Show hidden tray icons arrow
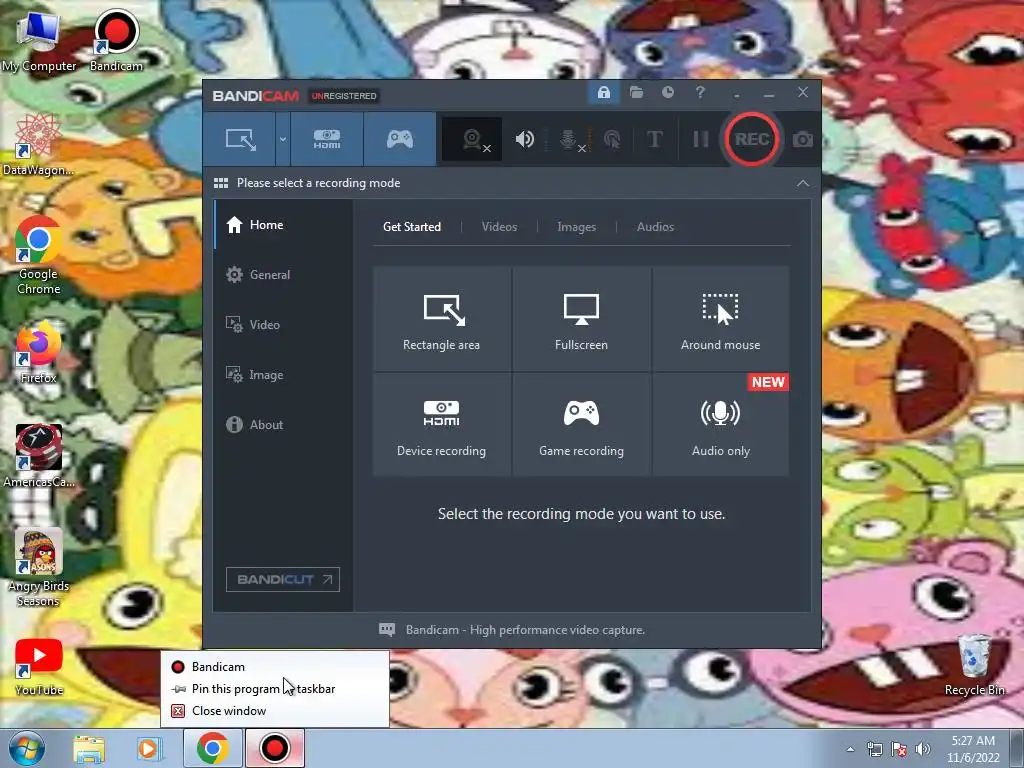 [x=850, y=749]
